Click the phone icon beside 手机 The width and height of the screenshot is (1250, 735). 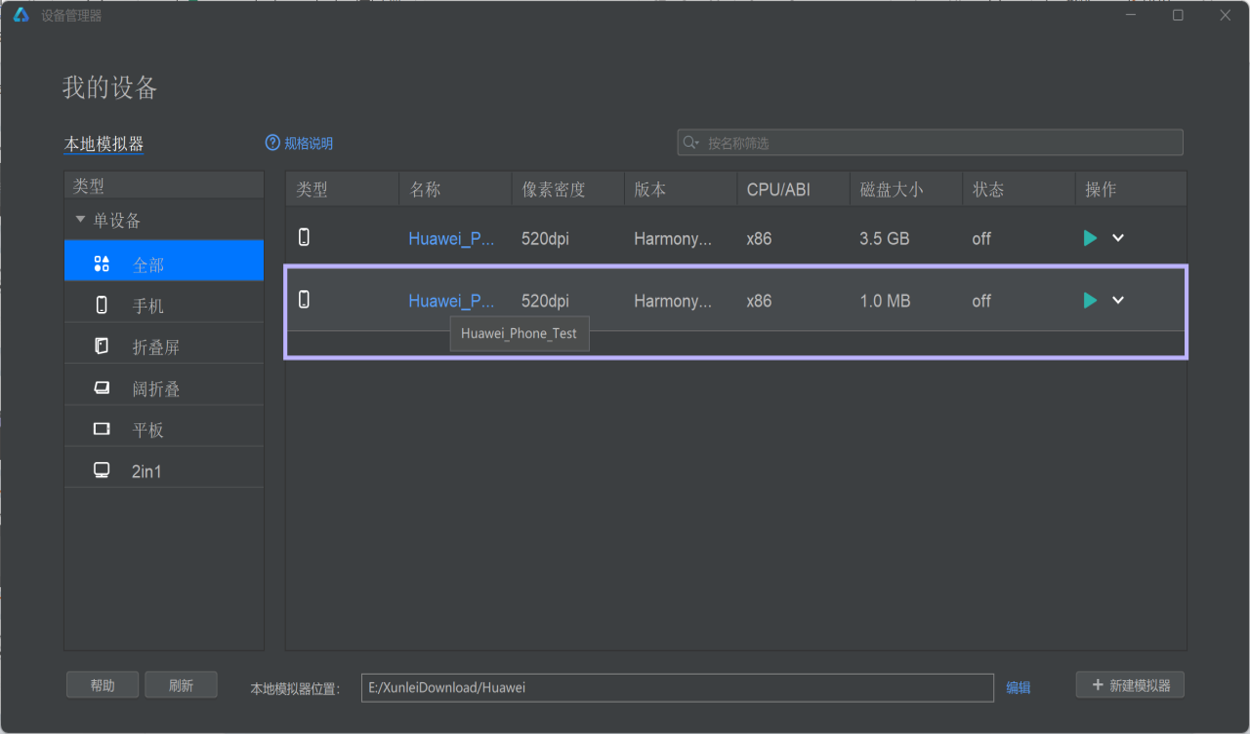tap(101, 306)
